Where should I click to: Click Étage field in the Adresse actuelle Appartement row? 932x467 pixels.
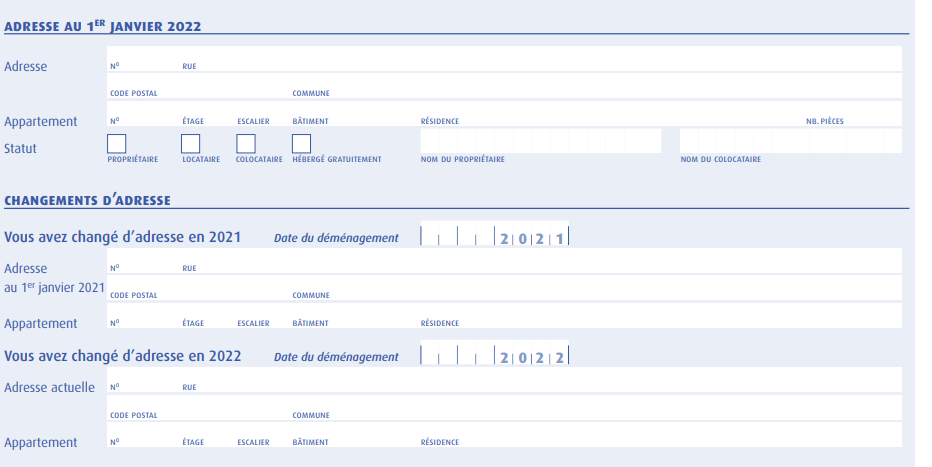(208, 434)
